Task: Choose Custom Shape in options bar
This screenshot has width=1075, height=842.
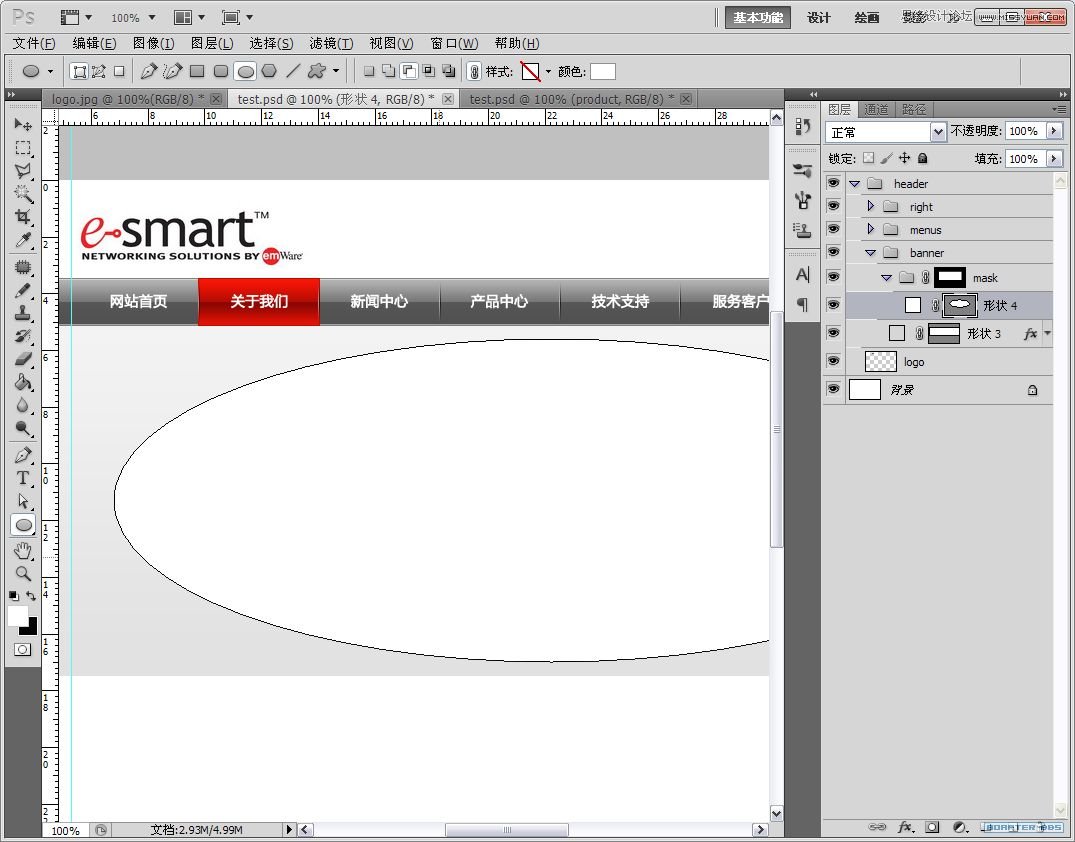Action: pyautogui.click(x=317, y=71)
